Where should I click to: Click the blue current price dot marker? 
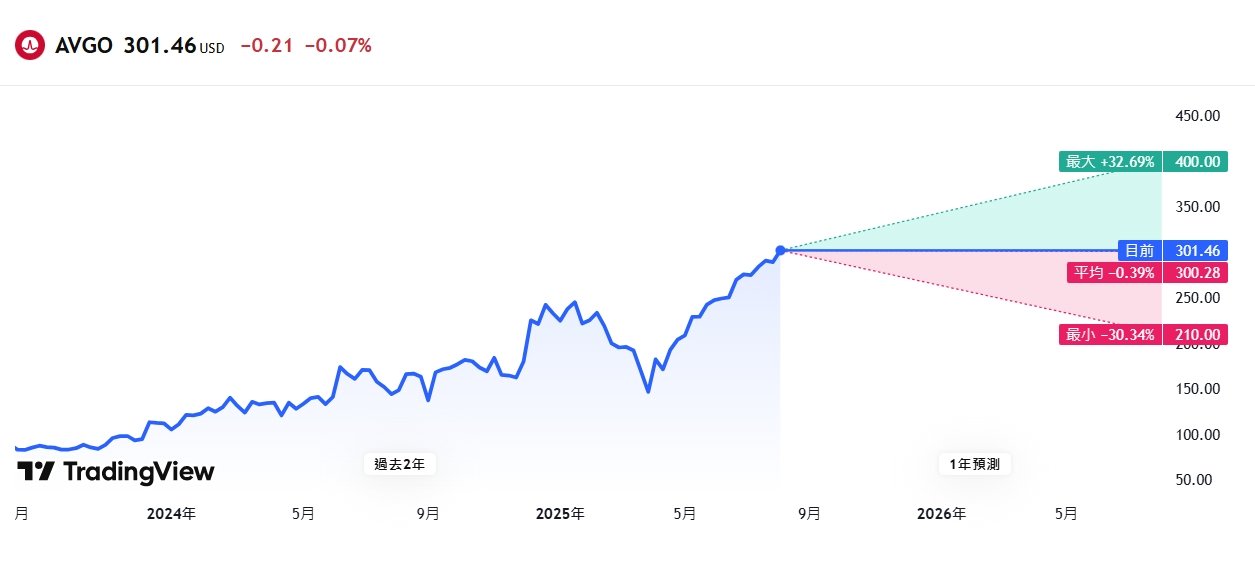[781, 250]
